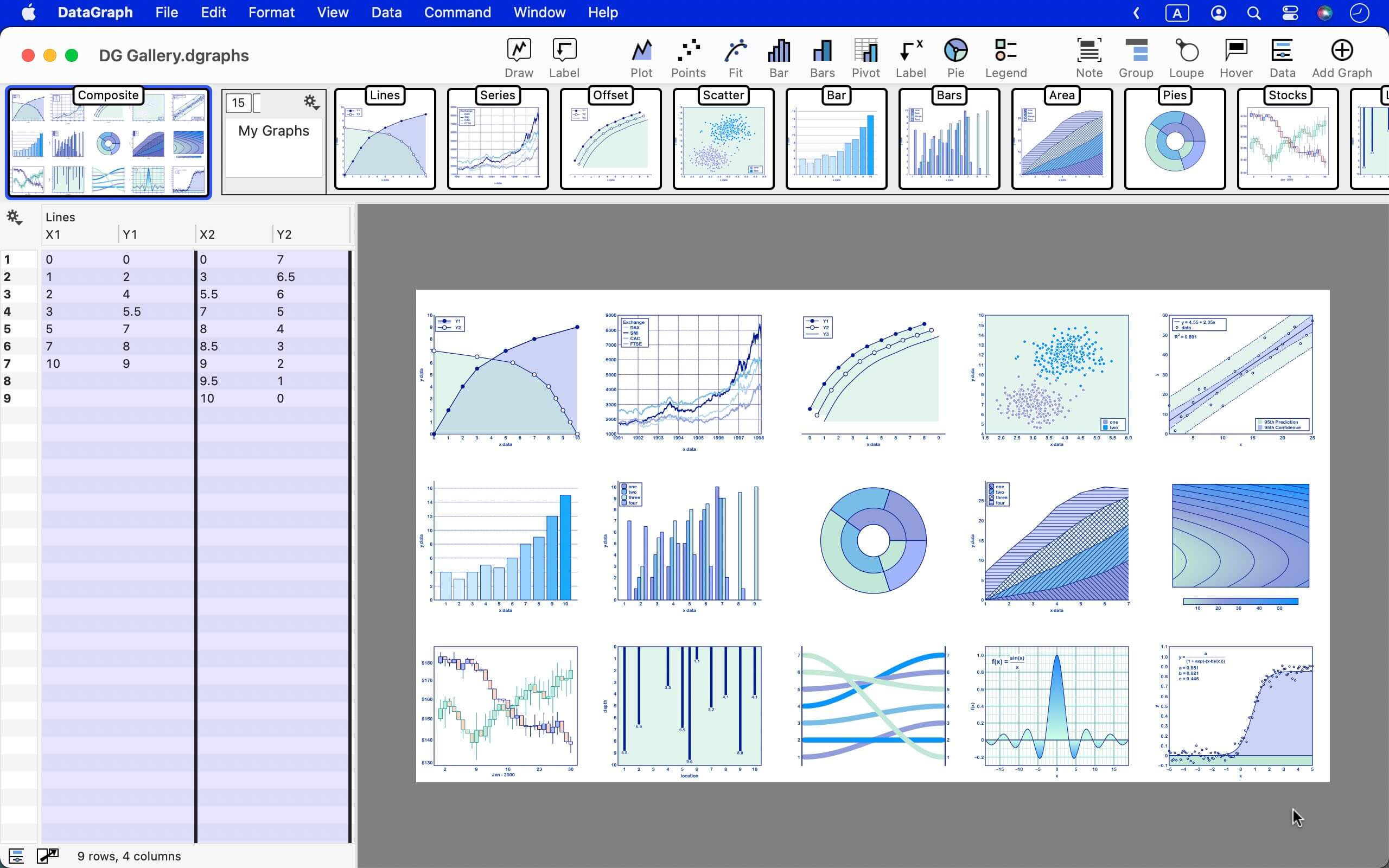Add a Pivot command
Viewport: 1389px width, 868px height.
click(x=865, y=58)
